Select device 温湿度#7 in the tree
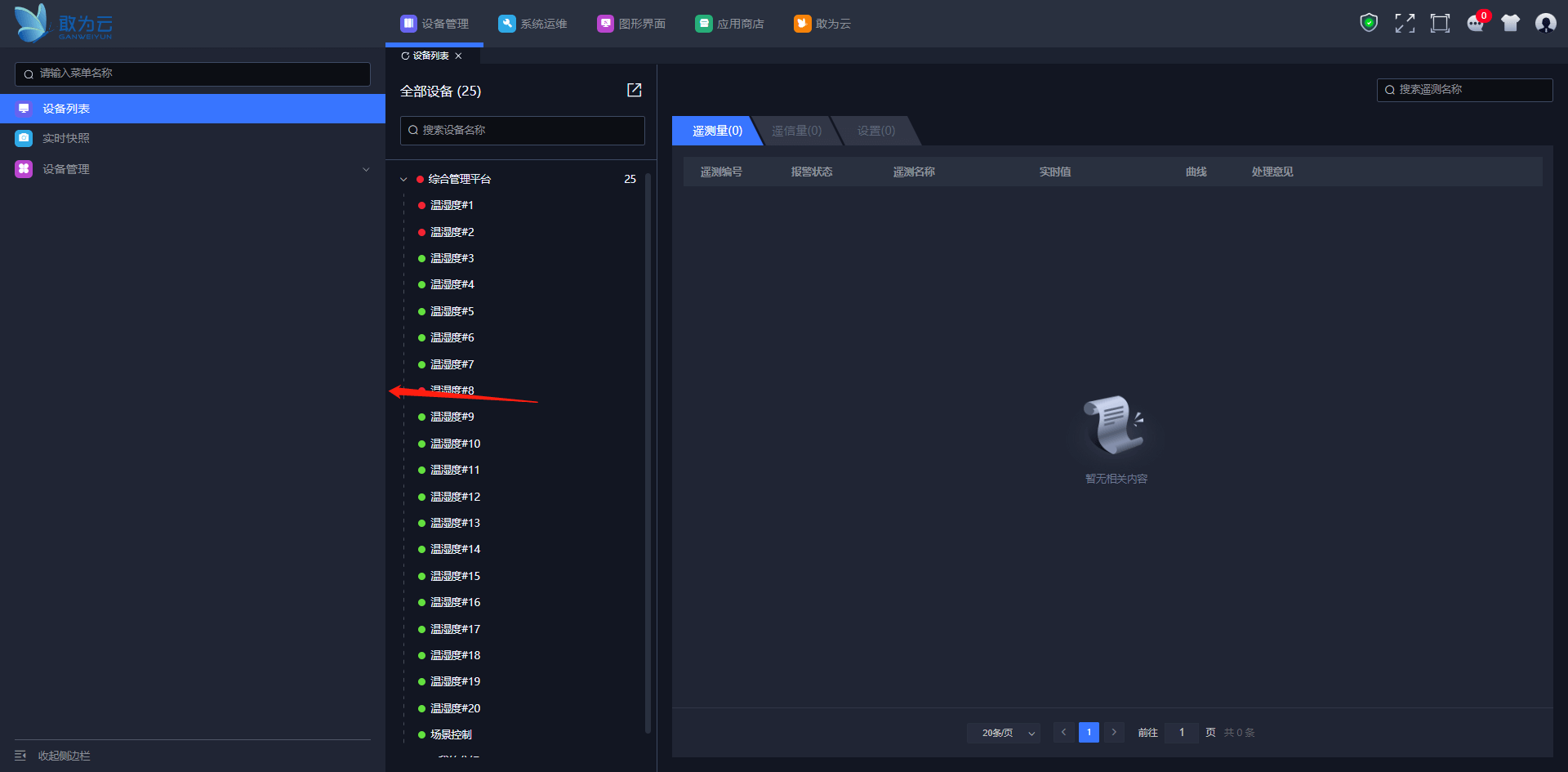1568x772 pixels. pos(452,364)
